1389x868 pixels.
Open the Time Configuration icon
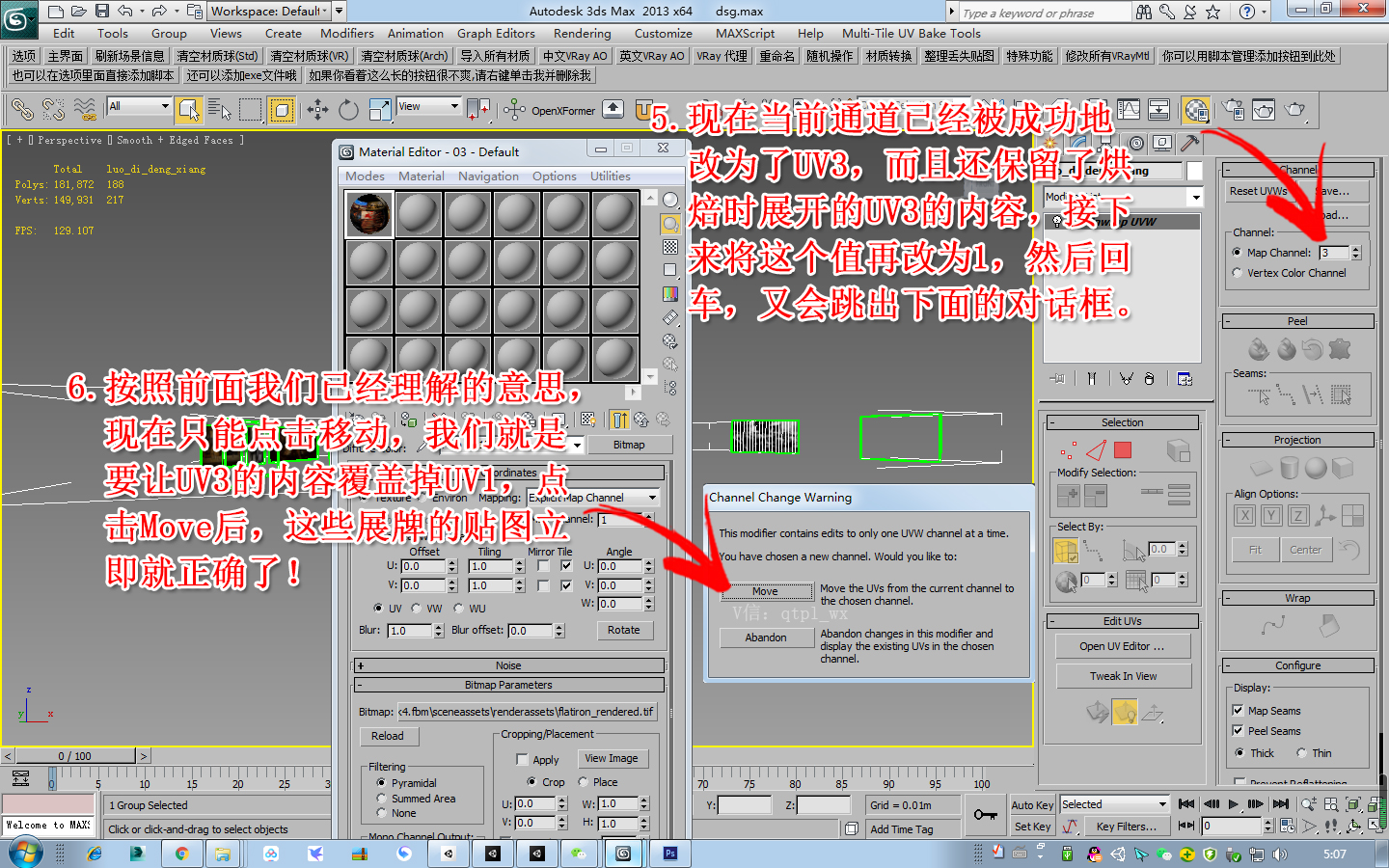pyautogui.click(x=1288, y=826)
